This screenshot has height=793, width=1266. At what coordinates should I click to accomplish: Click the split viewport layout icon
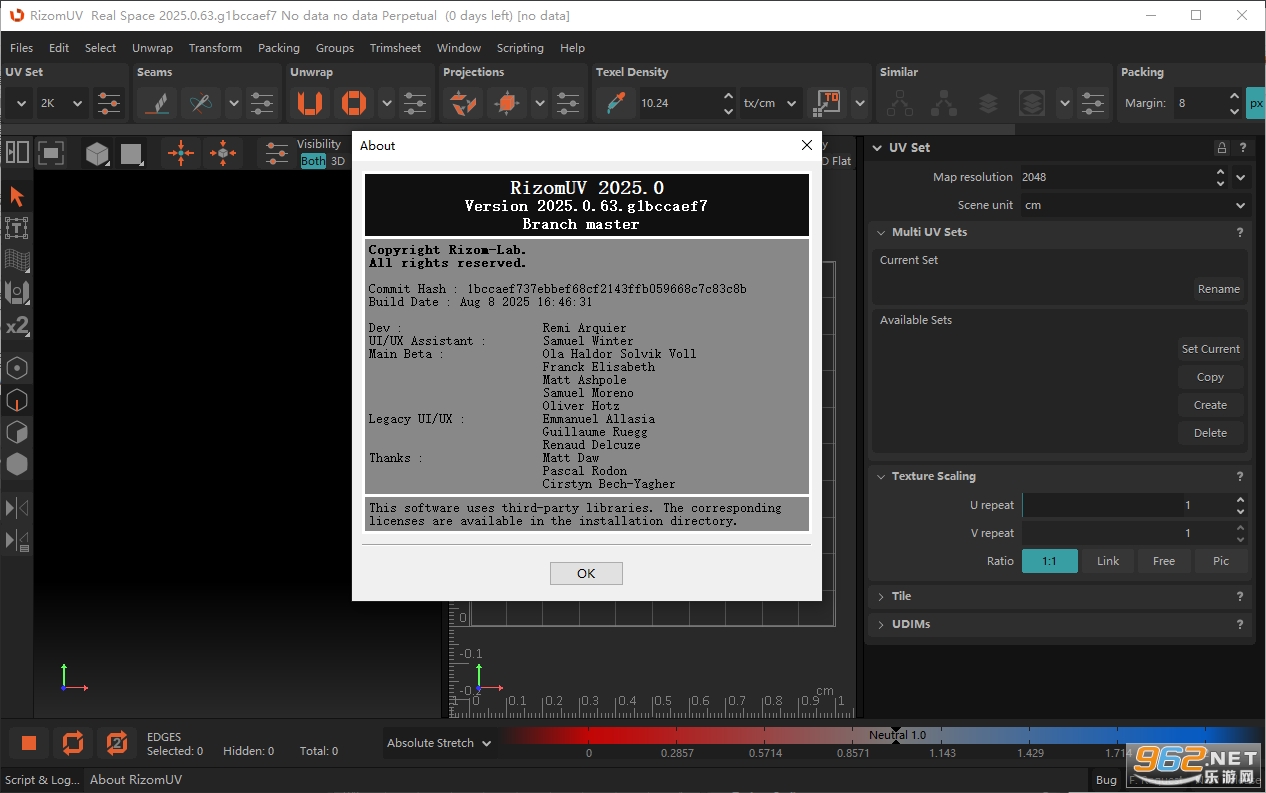pyautogui.click(x=17, y=152)
